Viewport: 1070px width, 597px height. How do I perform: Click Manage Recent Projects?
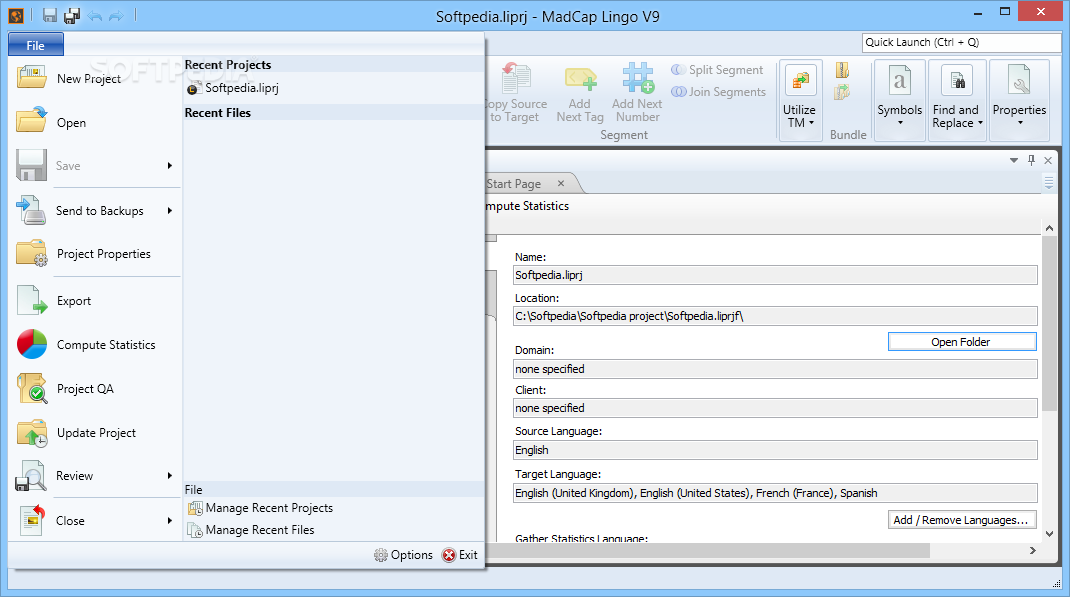[261, 508]
